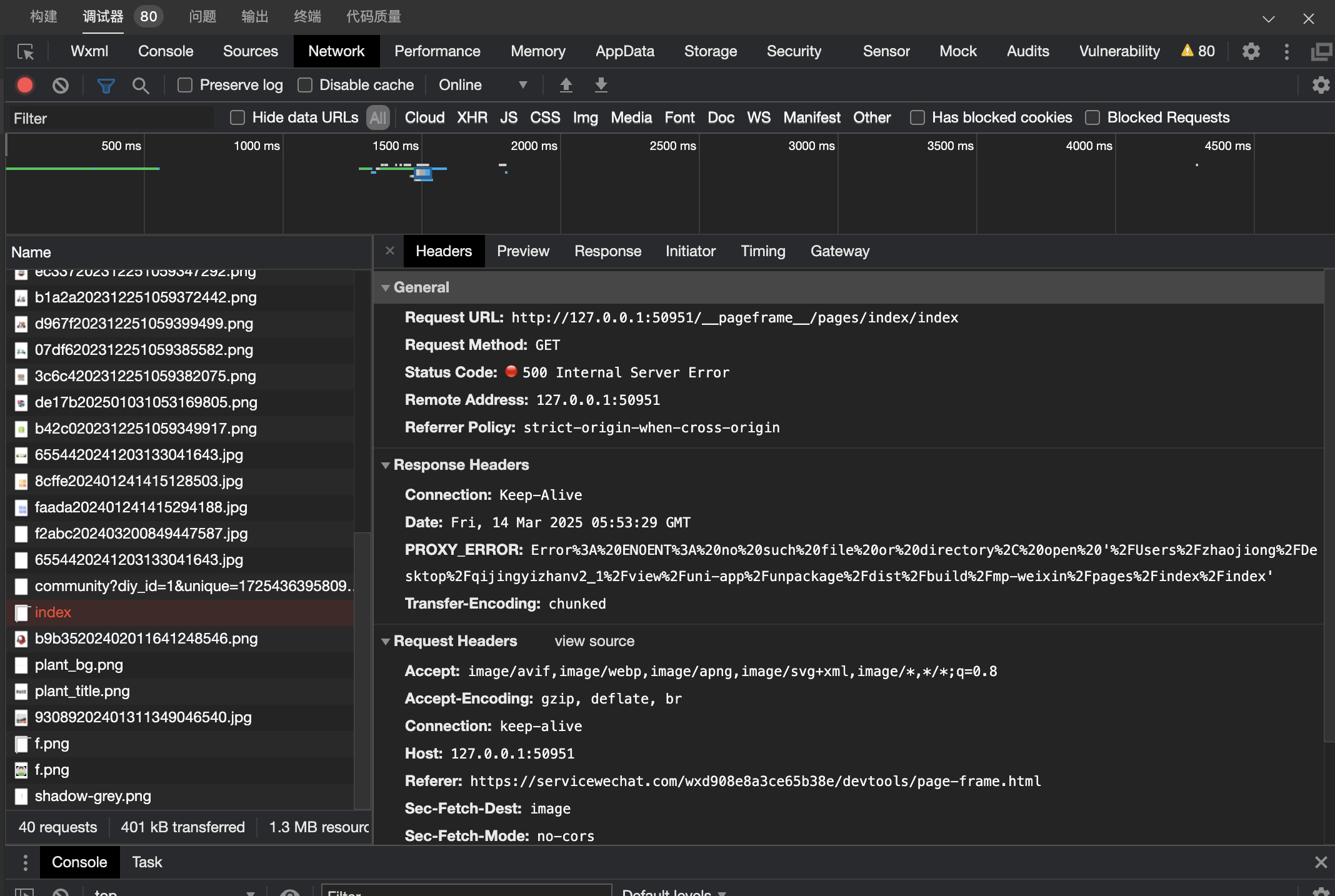Click the undock window icon
The image size is (1335, 896).
click(1321, 51)
